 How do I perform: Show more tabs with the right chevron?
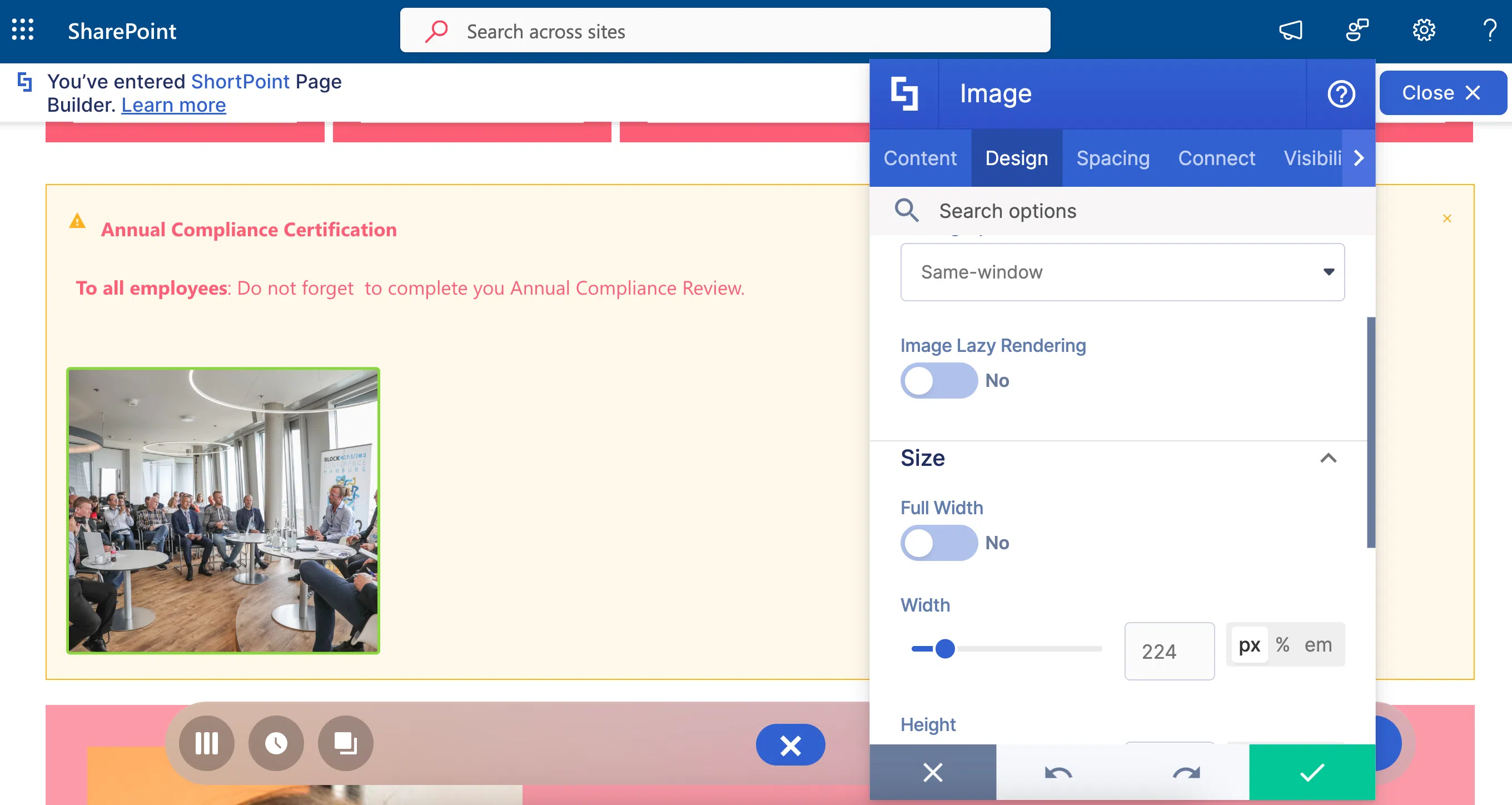point(1358,158)
